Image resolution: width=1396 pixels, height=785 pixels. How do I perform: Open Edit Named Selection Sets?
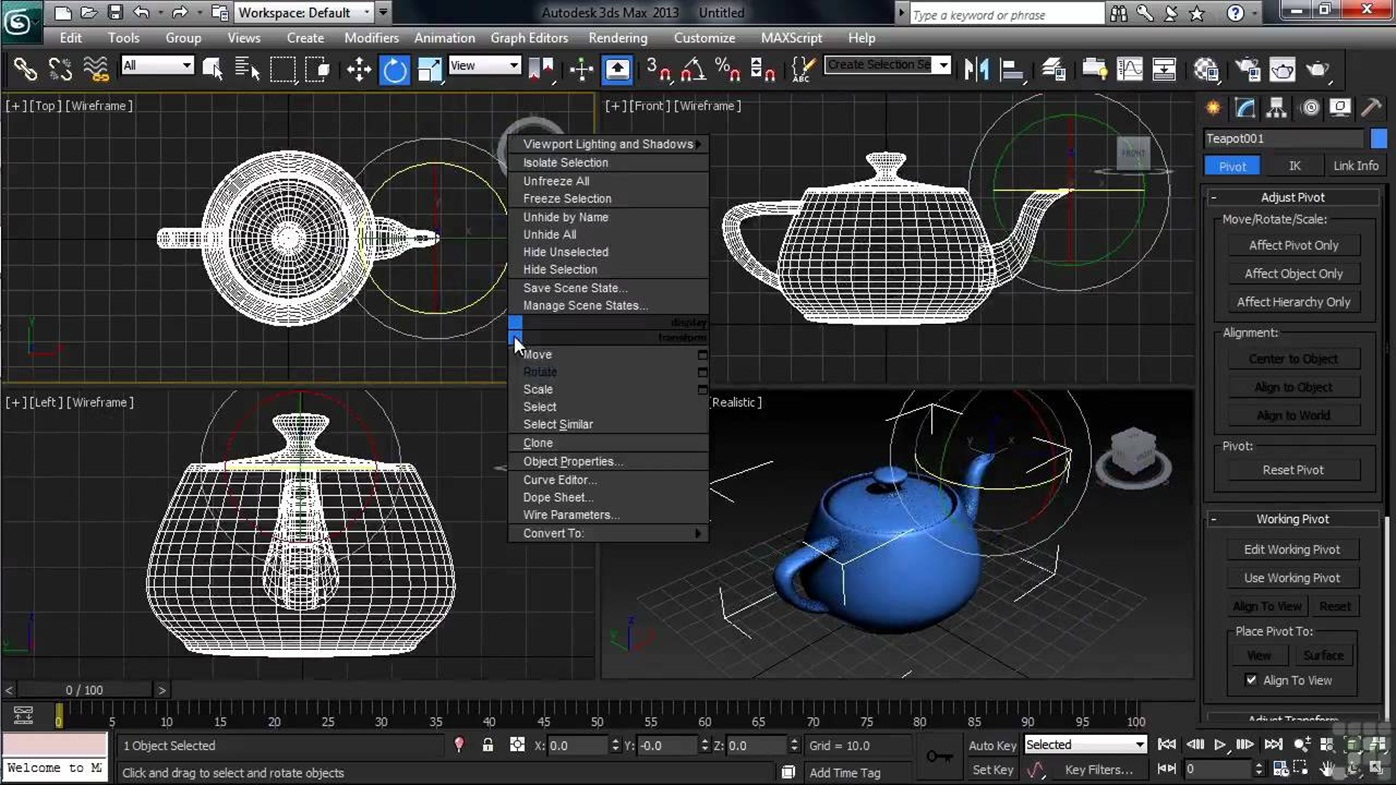(802, 69)
